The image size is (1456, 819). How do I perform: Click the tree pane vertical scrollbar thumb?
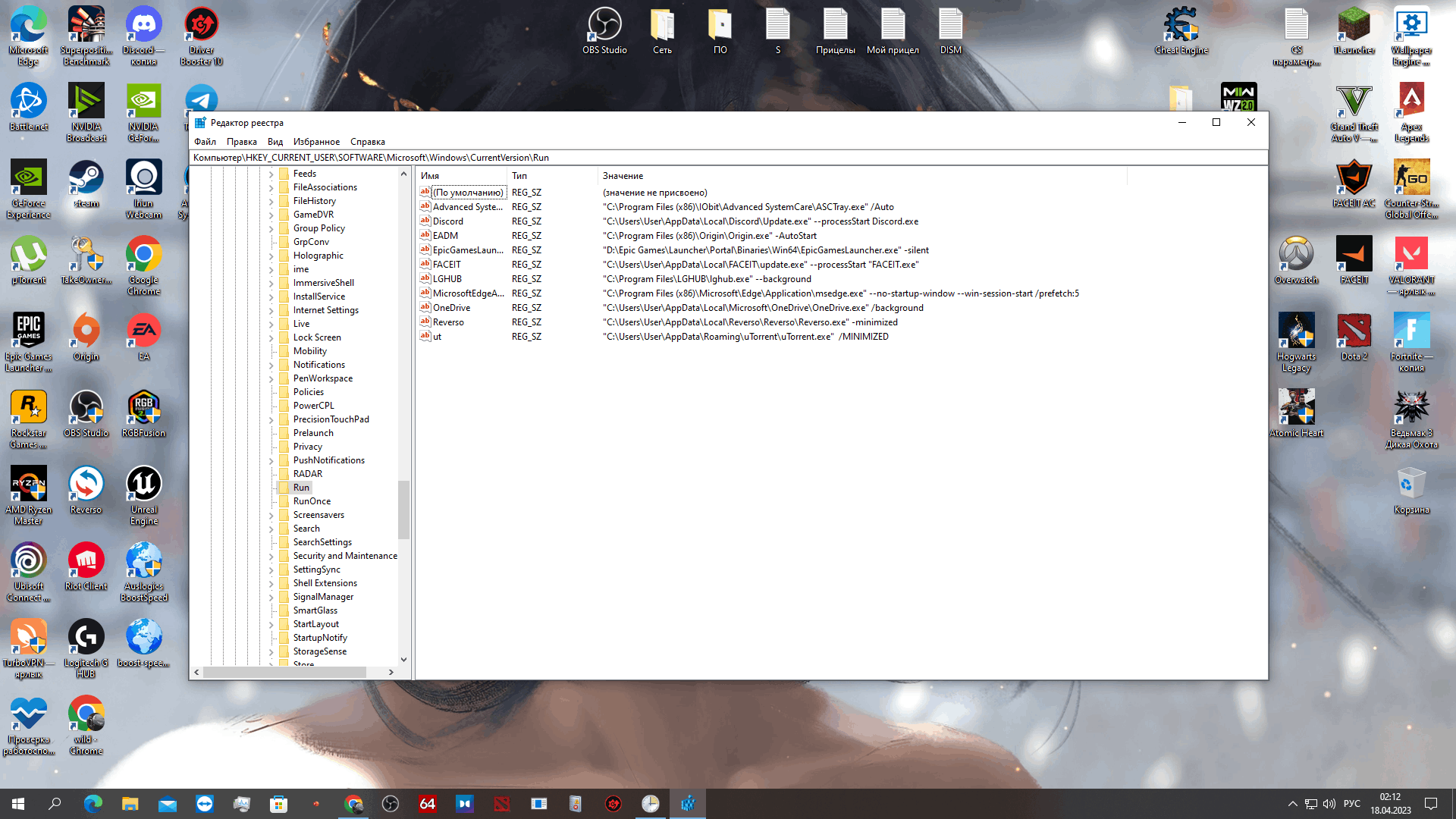403,510
